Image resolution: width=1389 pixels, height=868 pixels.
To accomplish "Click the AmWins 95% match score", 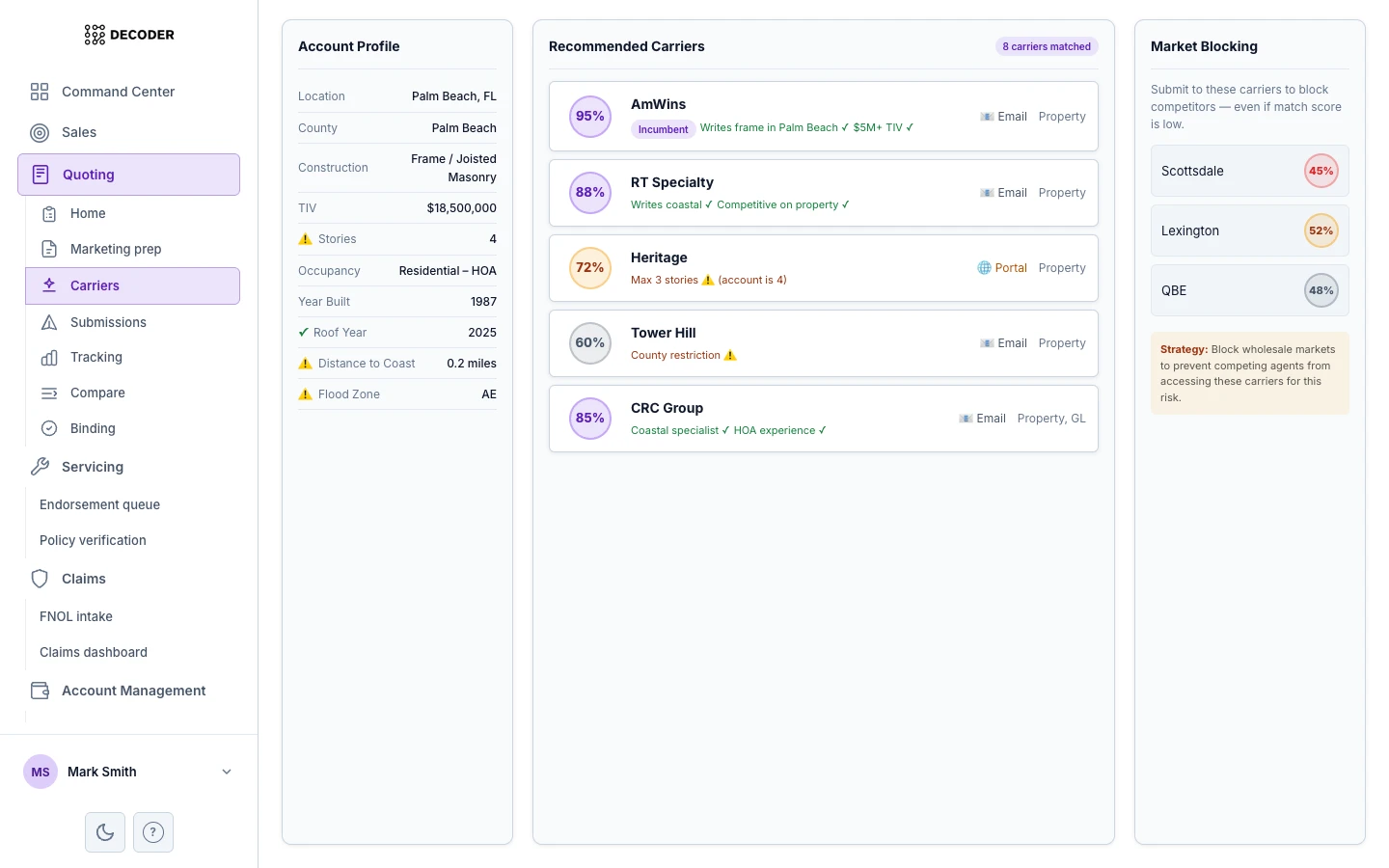I will point(590,117).
